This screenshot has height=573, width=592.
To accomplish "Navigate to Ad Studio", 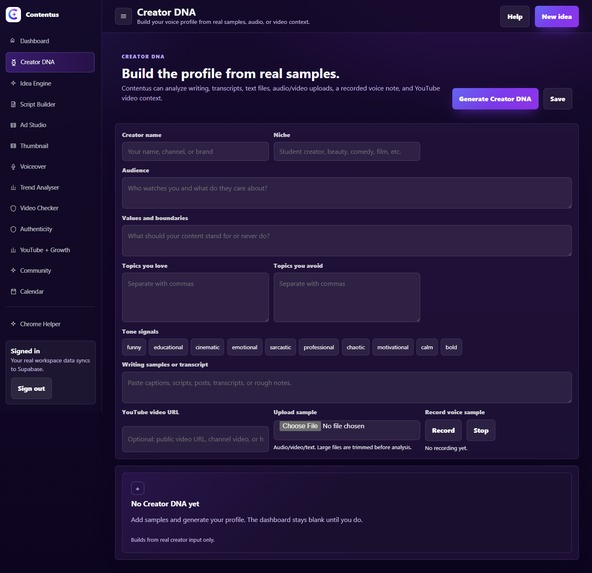I will (x=50, y=125).
